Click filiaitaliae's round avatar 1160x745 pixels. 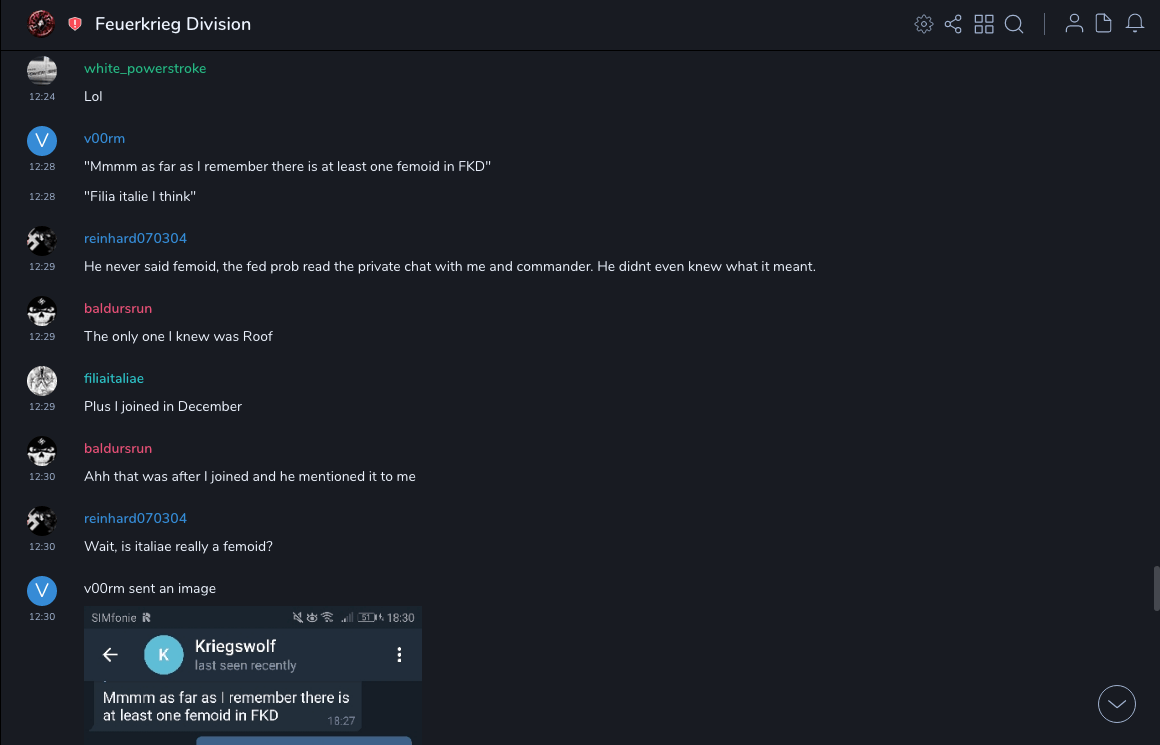pos(41,380)
